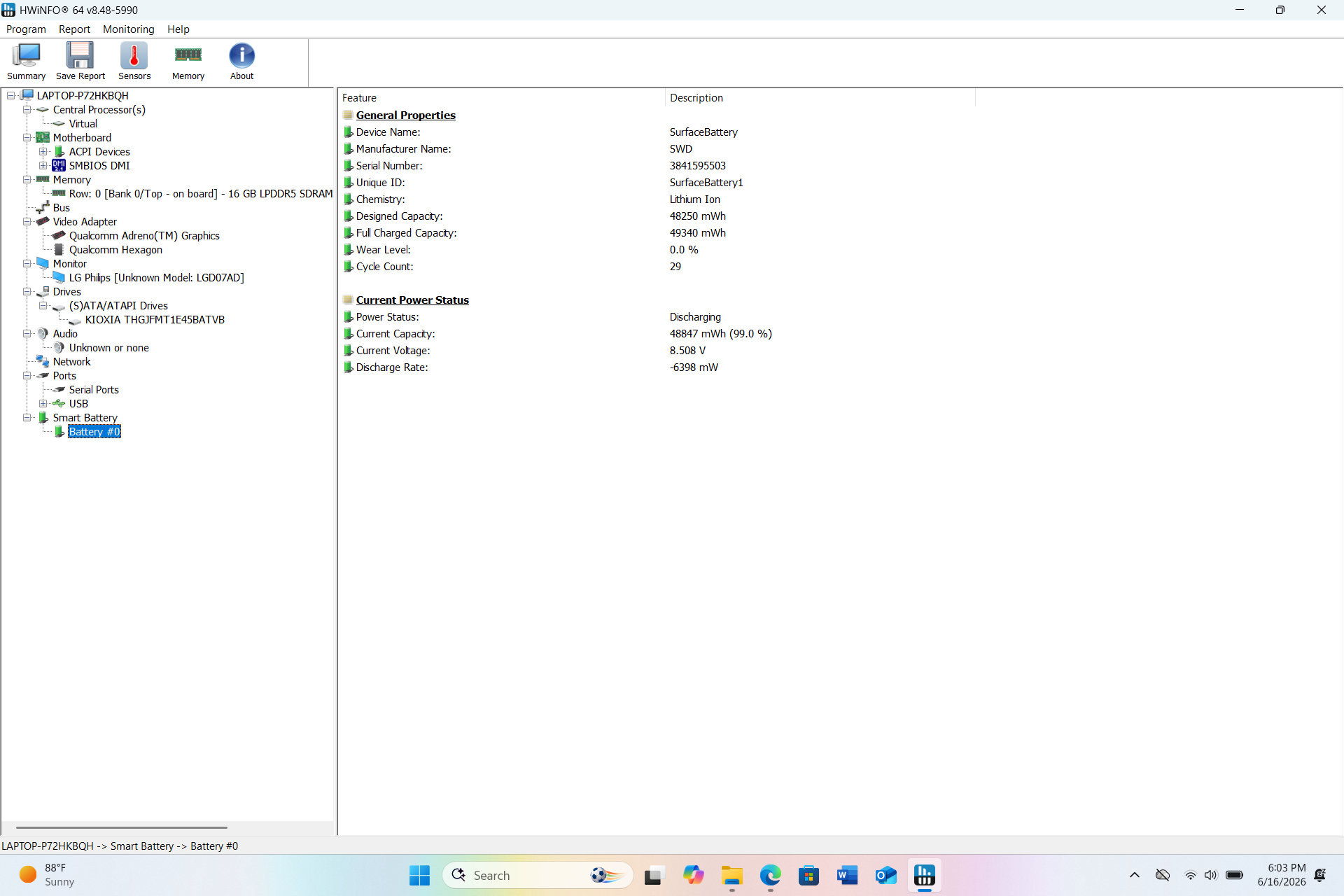Click the USB connector icon

coord(59,404)
